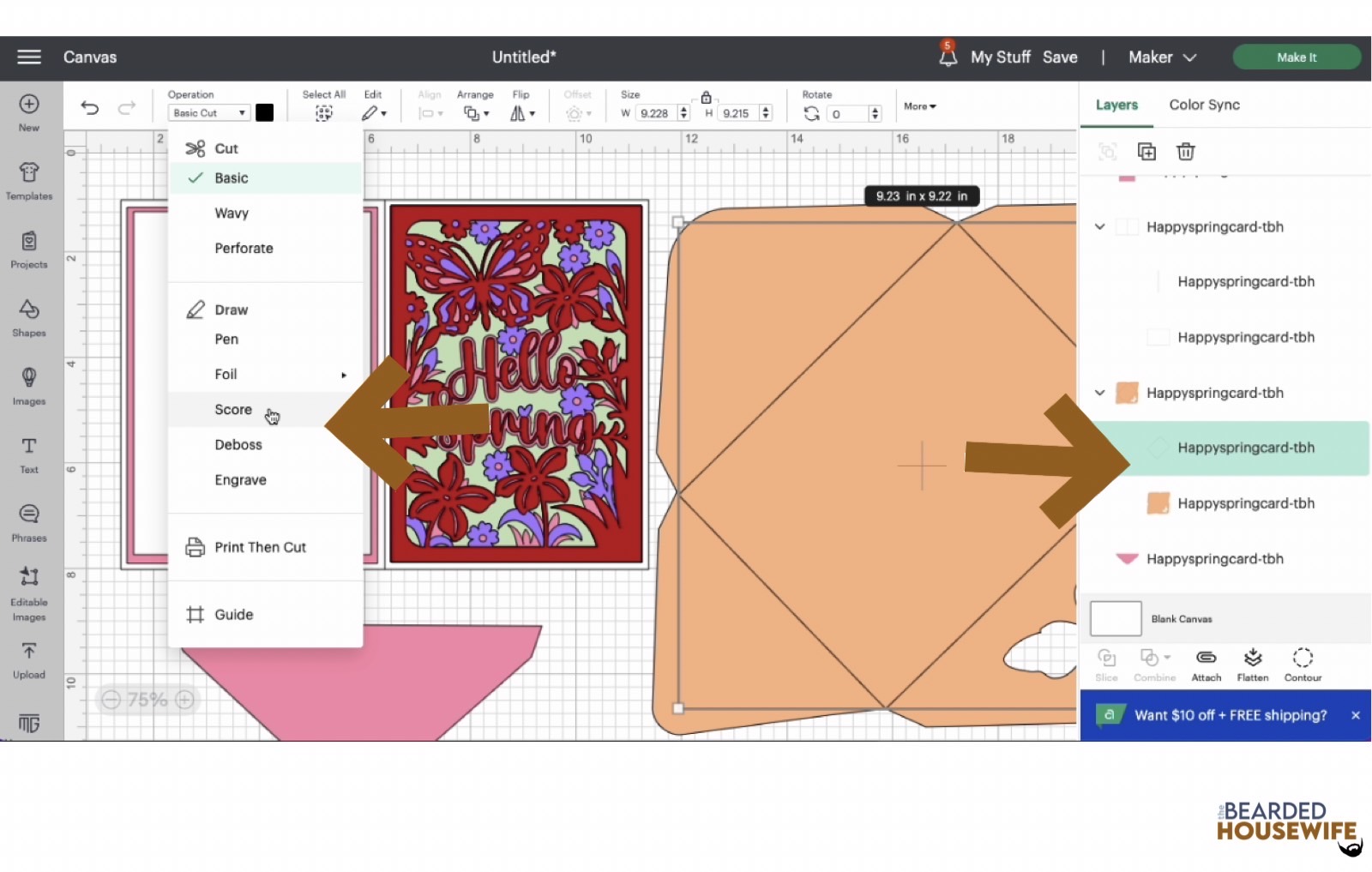Open the Text tool

coord(29,454)
